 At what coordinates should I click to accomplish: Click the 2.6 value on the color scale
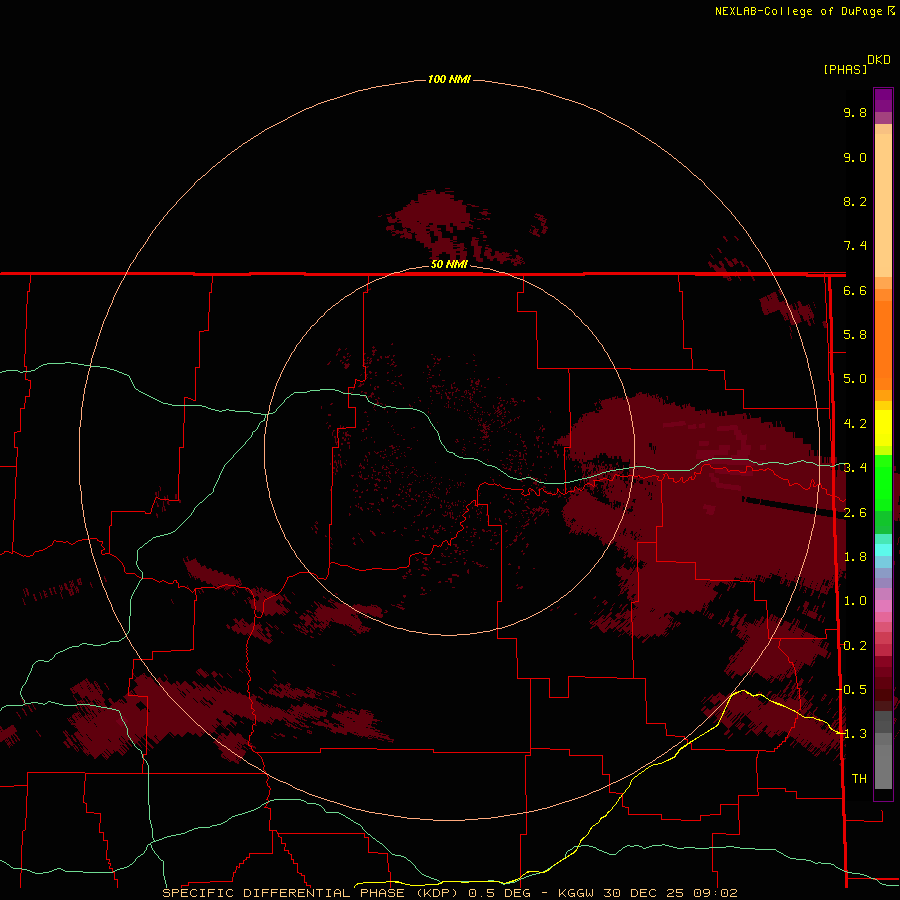click(855, 513)
